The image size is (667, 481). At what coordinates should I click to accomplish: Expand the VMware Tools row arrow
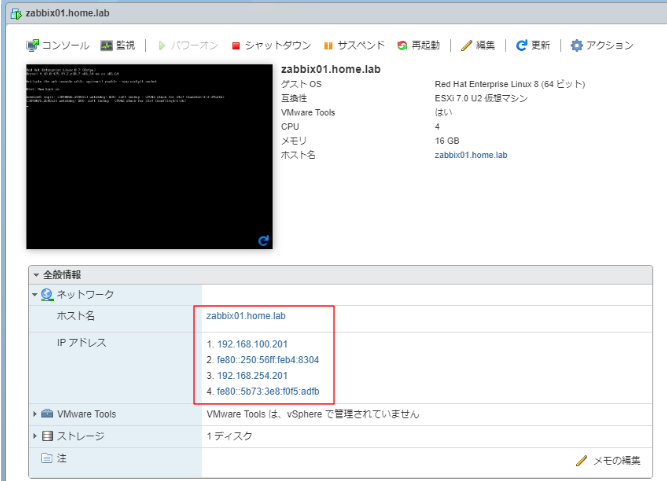coord(35,414)
